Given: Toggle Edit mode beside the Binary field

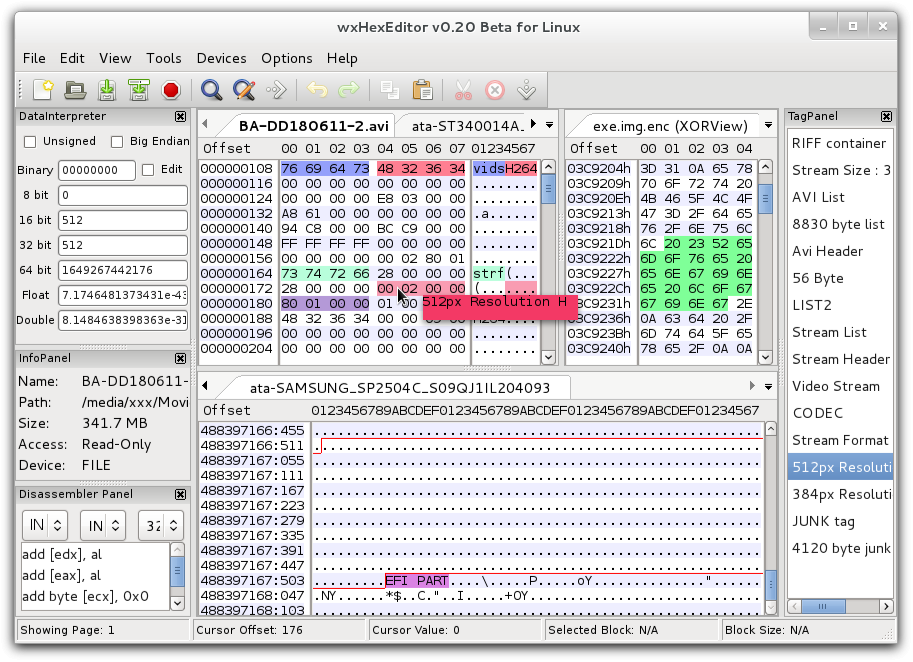Looking at the screenshot, I should point(148,170).
